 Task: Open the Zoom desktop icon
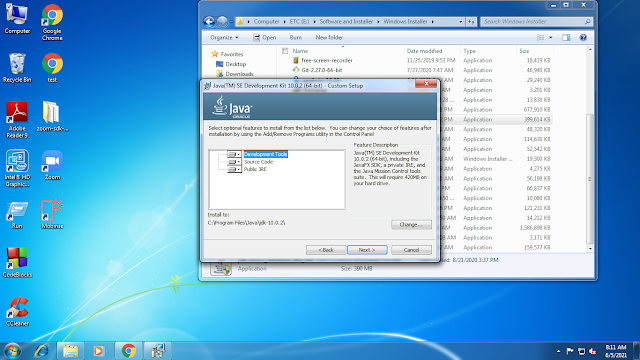pos(52,165)
